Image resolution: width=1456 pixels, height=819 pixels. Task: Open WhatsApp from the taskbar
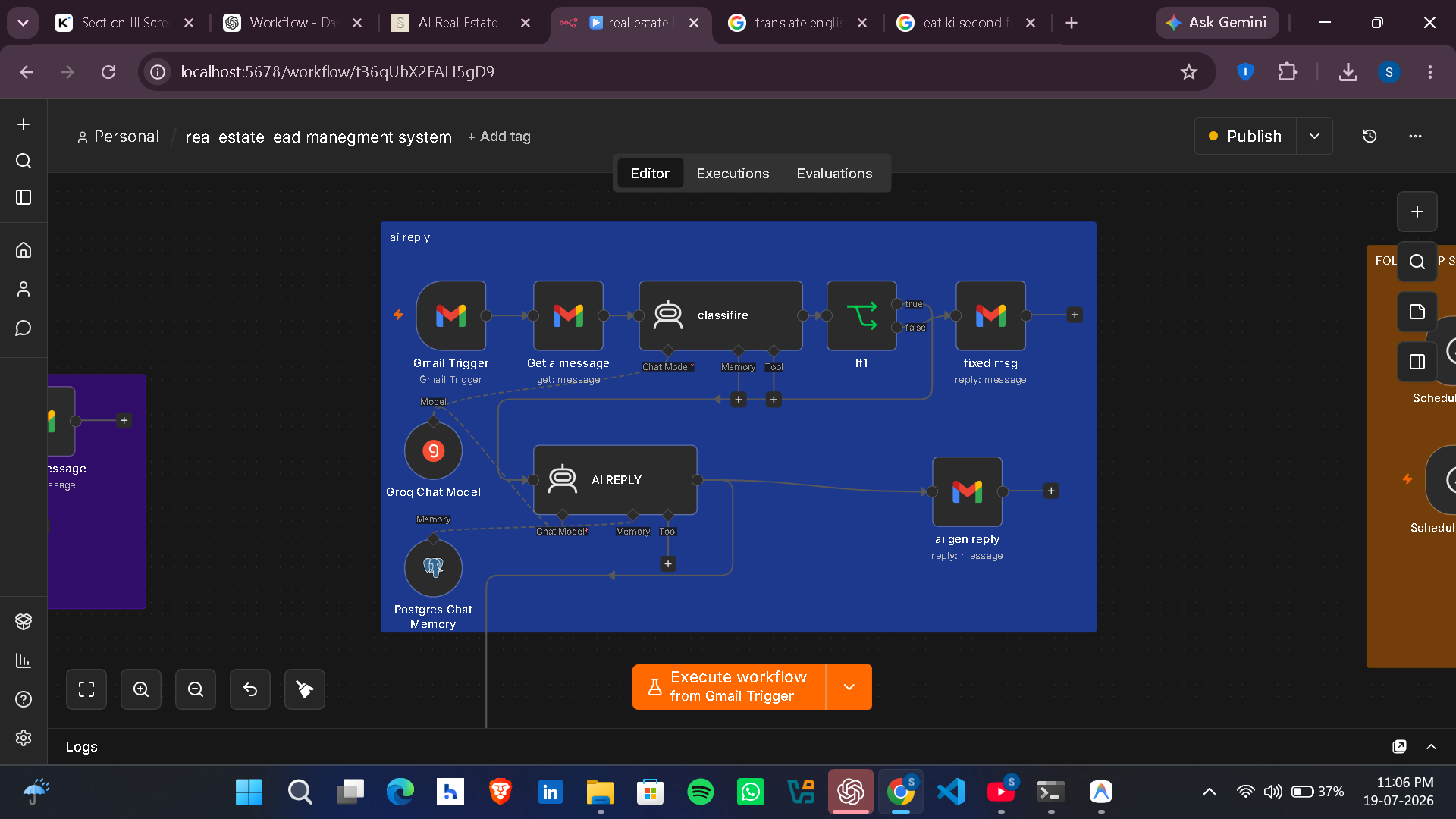[751, 792]
